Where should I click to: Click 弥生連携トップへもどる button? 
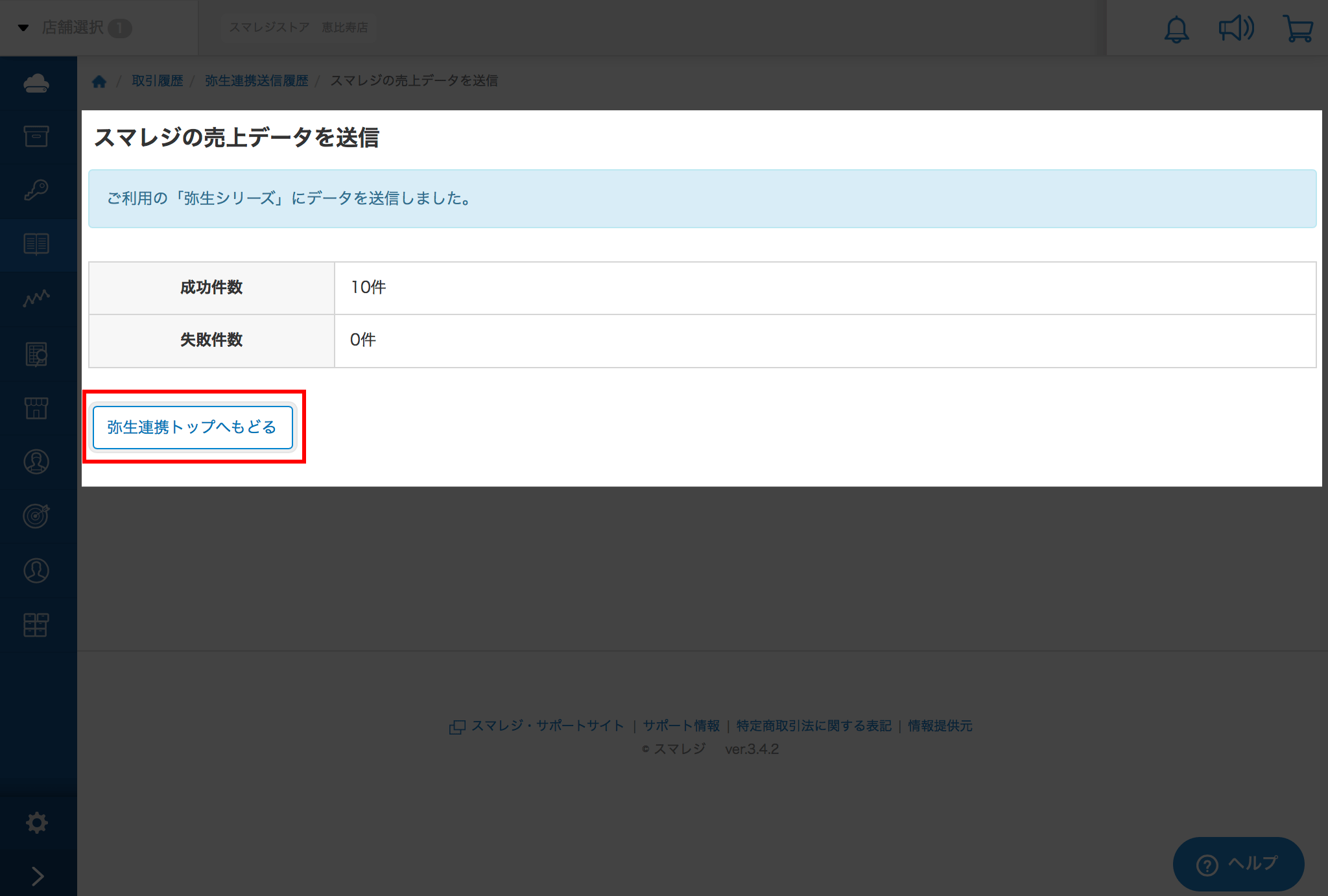click(x=193, y=427)
